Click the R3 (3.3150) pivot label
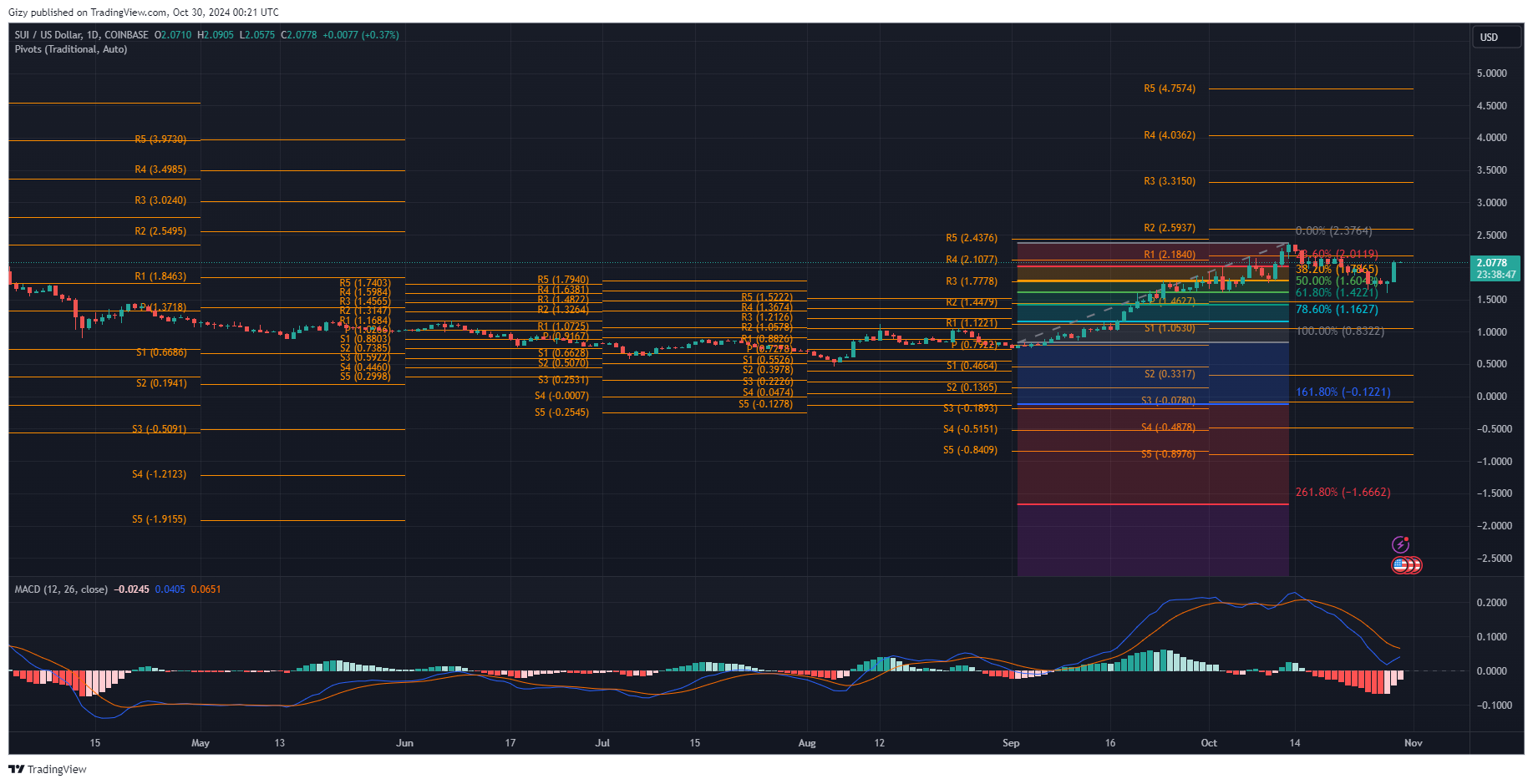The width and height of the screenshot is (1533, 784). [1170, 181]
